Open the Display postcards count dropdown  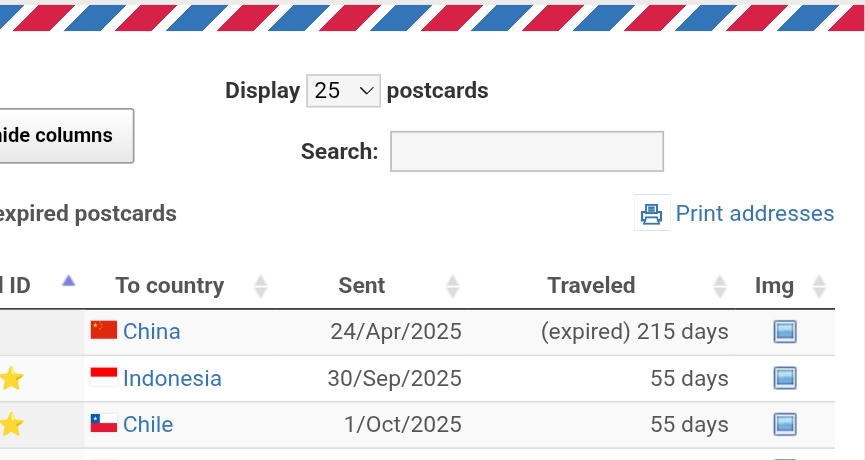(343, 91)
